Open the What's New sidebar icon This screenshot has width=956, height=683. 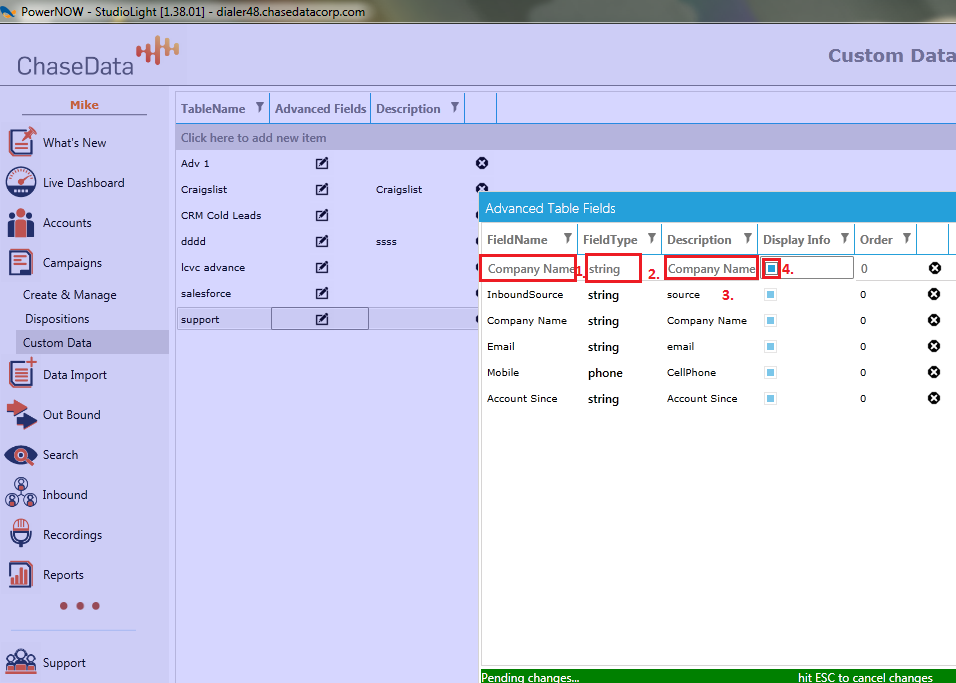pos(21,142)
